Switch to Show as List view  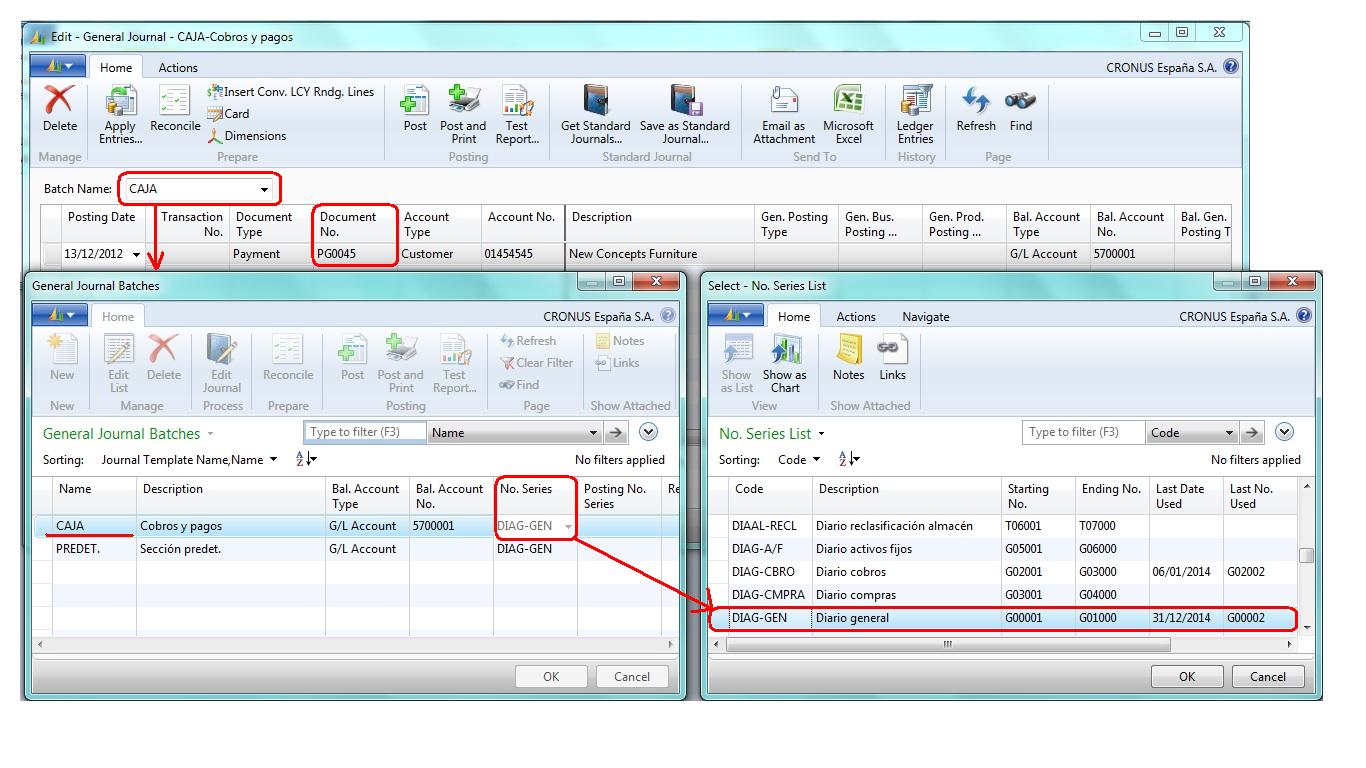736,362
